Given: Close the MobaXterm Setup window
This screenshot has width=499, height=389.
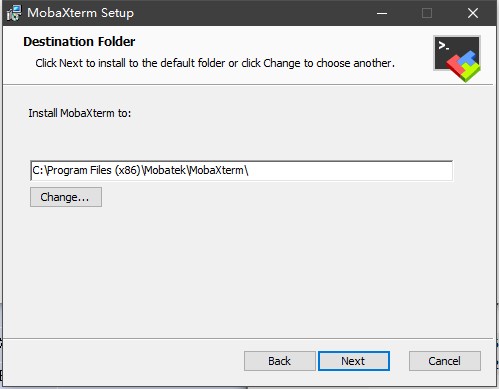Looking at the screenshot, I should point(473,13).
